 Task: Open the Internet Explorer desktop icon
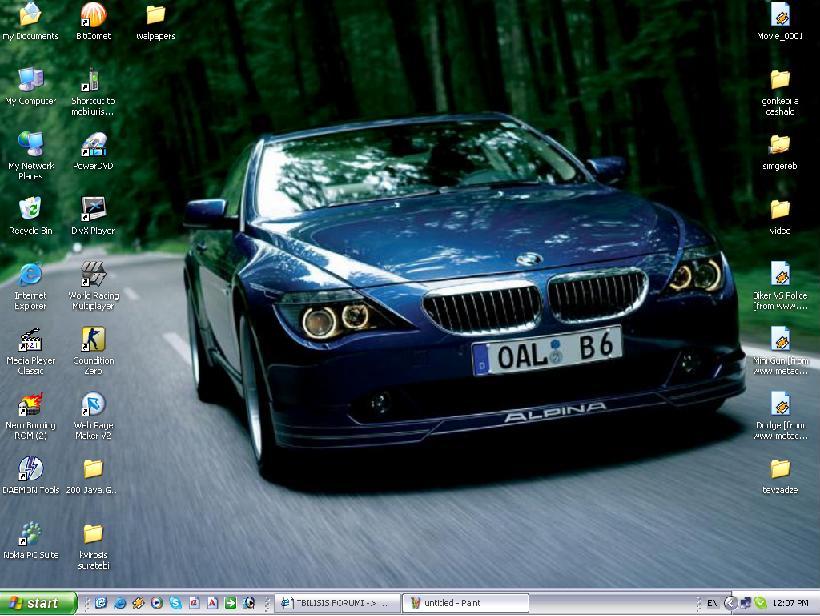pyautogui.click(x=30, y=274)
